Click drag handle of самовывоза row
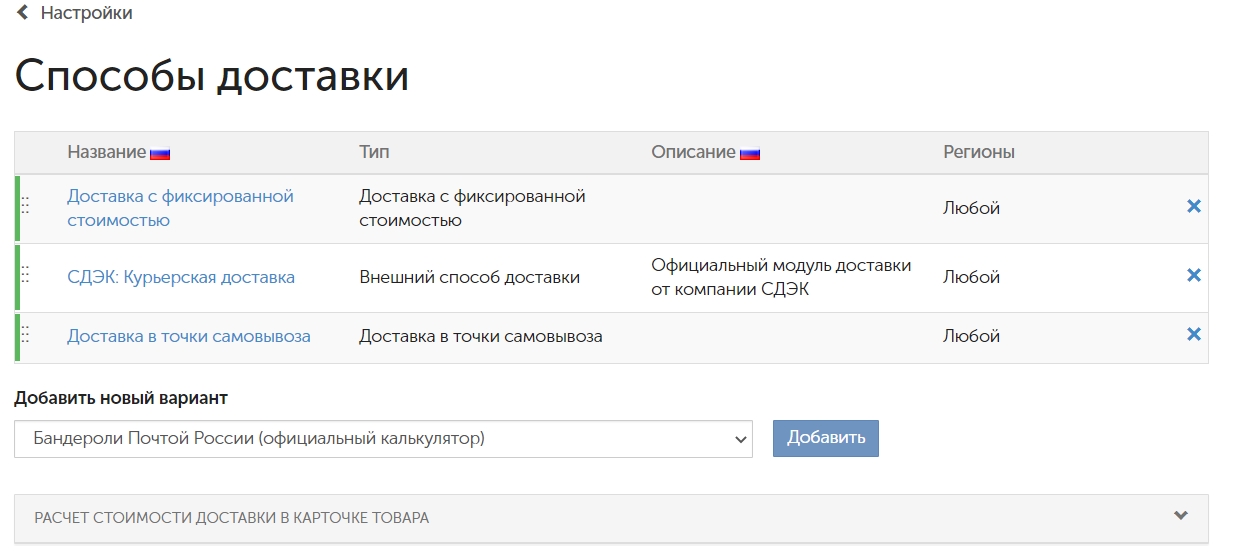This screenshot has width=1235, height=559. [25, 335]
